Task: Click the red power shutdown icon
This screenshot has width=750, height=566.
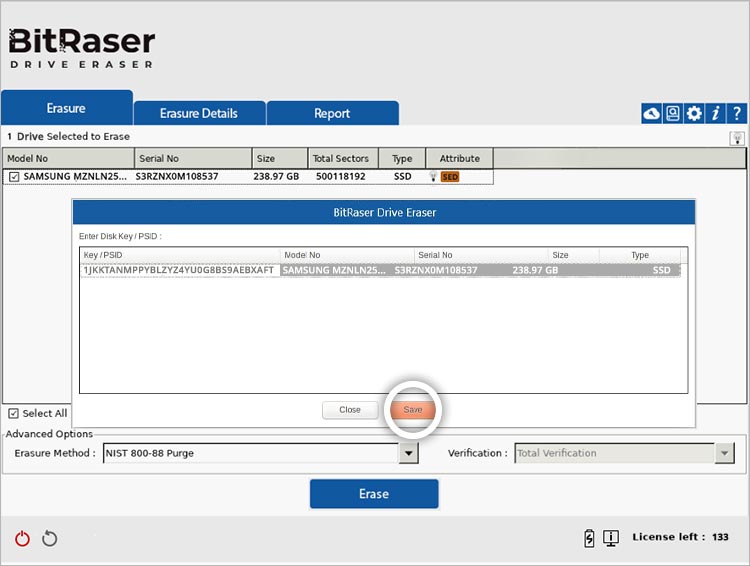Action: point(22,538)
